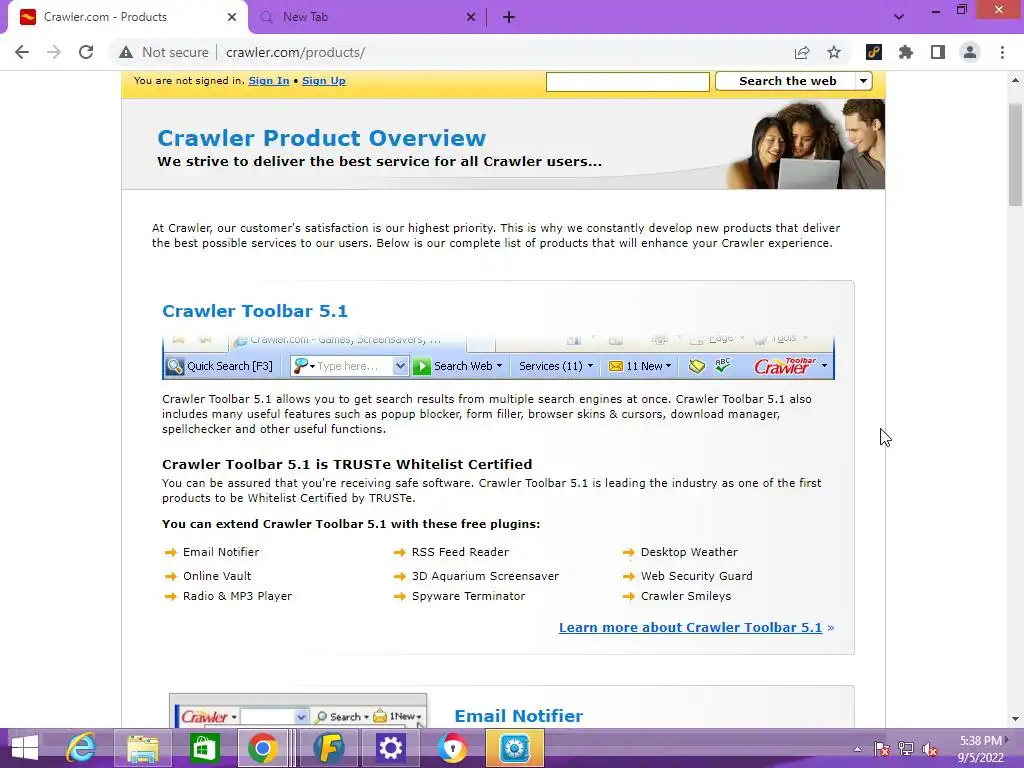The height and width of the screenshot is (768, 1024).
Task: Click the Web Security Guard plugin item
Action: pyautogui.click(x=696, y=576)
